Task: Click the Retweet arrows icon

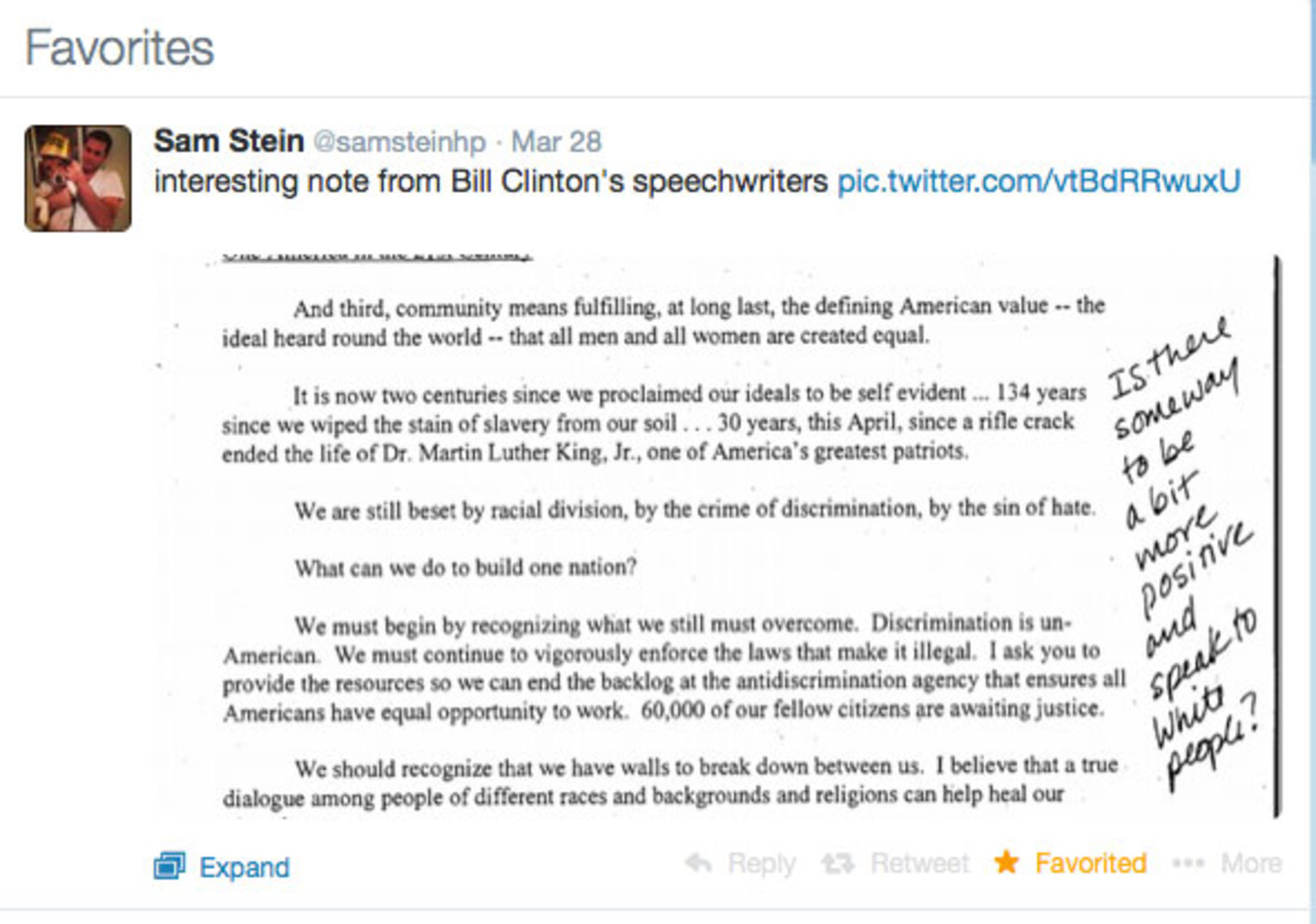Action: point(837,864)
